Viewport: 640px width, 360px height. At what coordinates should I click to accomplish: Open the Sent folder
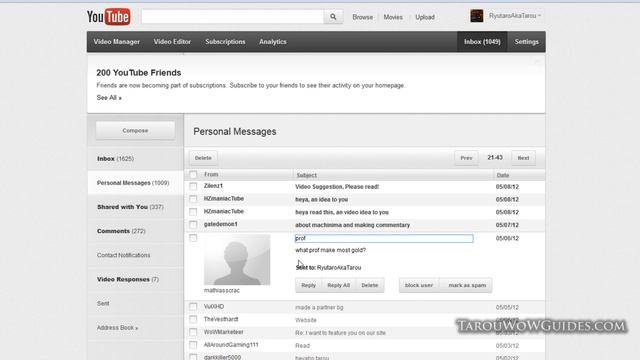click(x=103, y=303)
